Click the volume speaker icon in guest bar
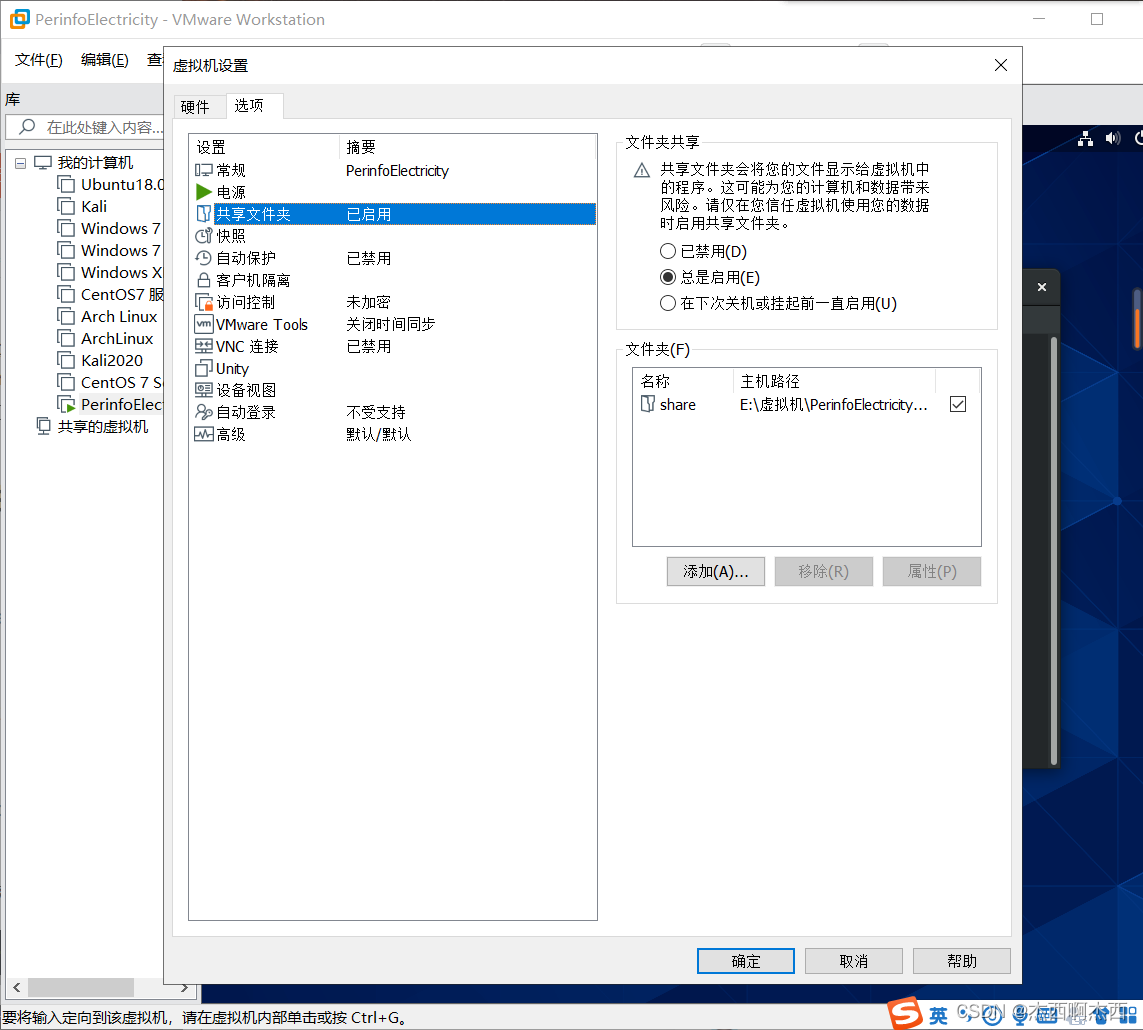The width and height of the screenshot is (1143, 1030). [1112, 138]
